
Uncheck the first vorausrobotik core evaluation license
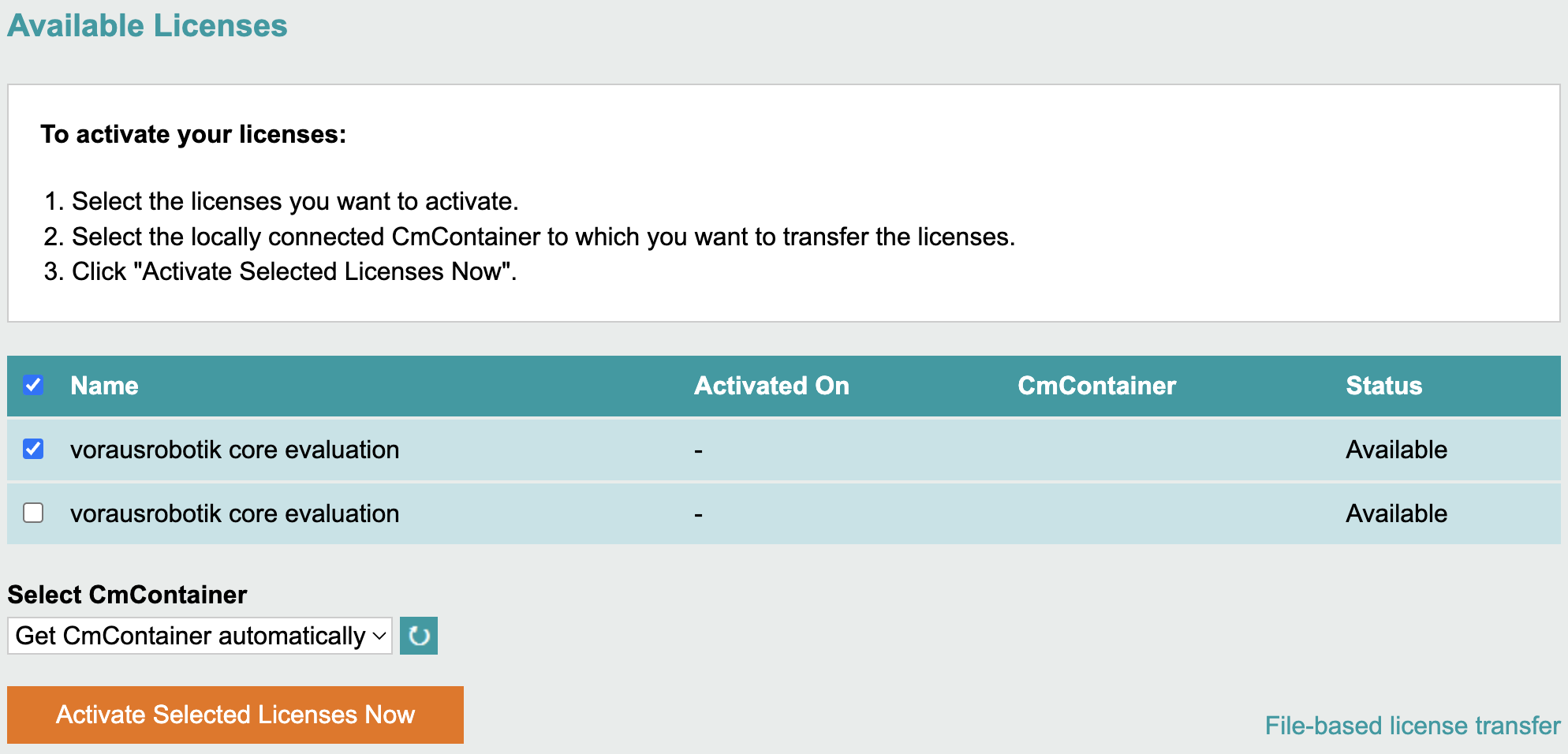[x=33, y=450]
